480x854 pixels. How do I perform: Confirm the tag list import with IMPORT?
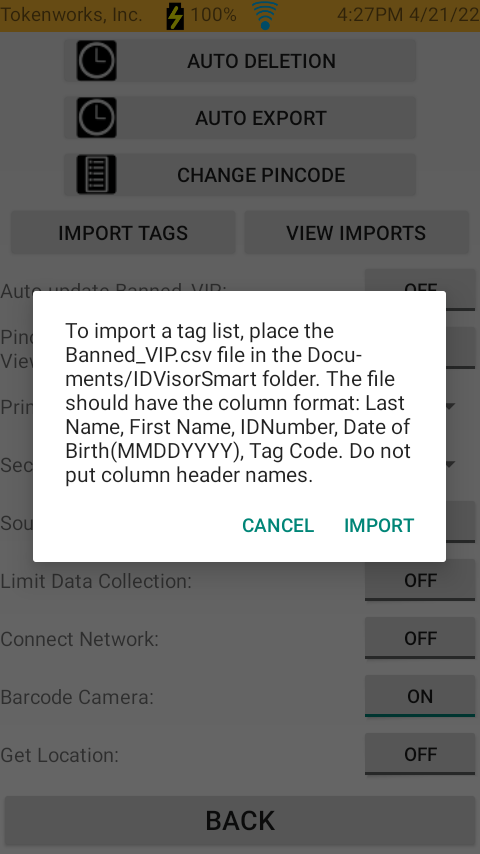[x=379, y=526]
